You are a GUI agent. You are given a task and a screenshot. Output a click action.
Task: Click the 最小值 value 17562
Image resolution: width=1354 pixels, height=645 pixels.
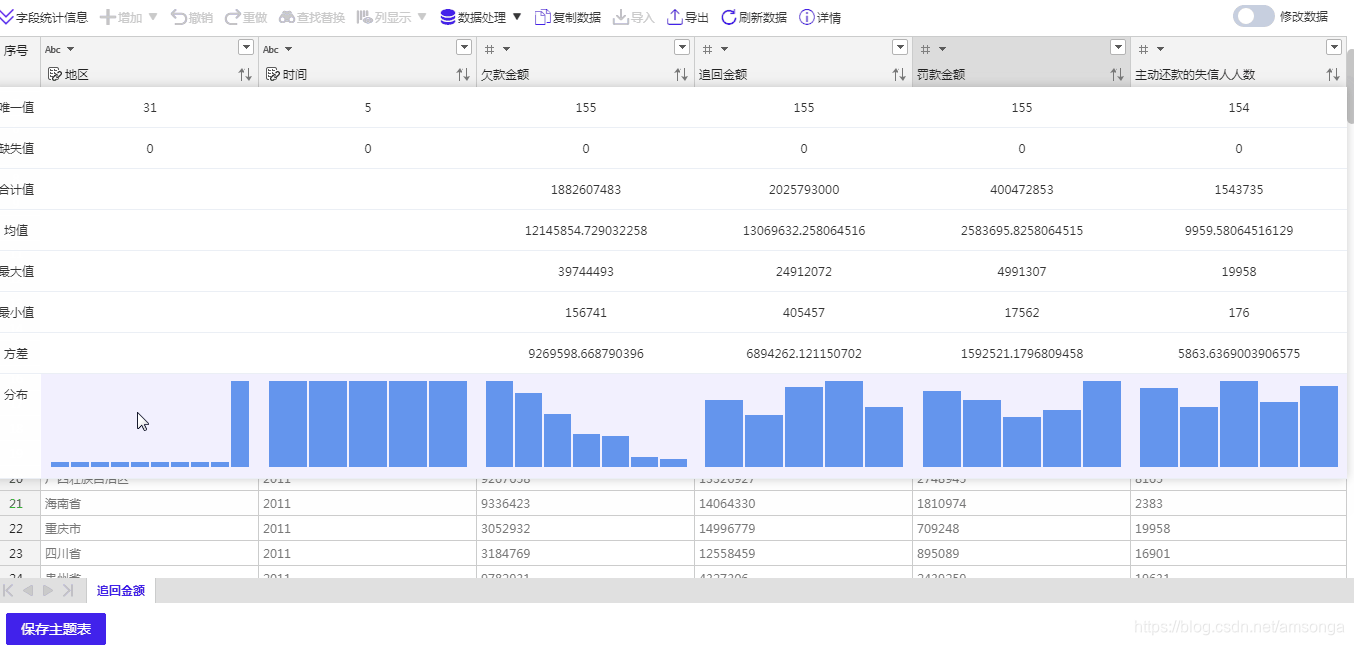point(1022,313)
